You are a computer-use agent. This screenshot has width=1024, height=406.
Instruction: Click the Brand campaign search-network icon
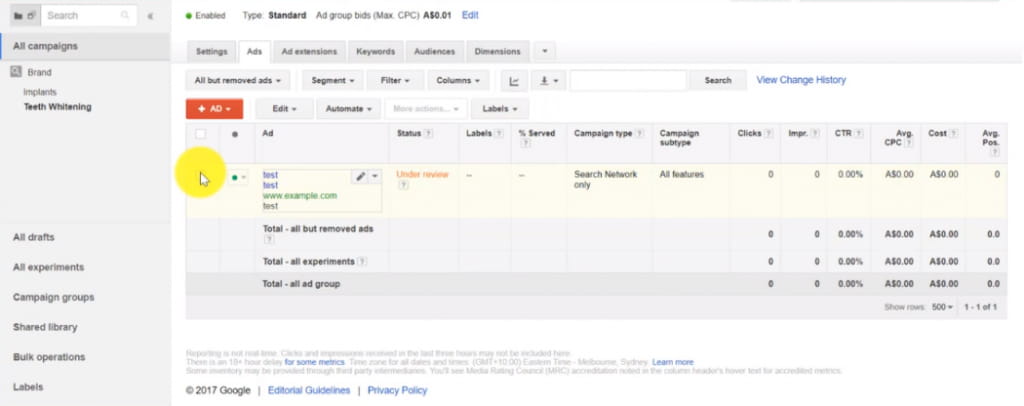(x=16, y=72)
